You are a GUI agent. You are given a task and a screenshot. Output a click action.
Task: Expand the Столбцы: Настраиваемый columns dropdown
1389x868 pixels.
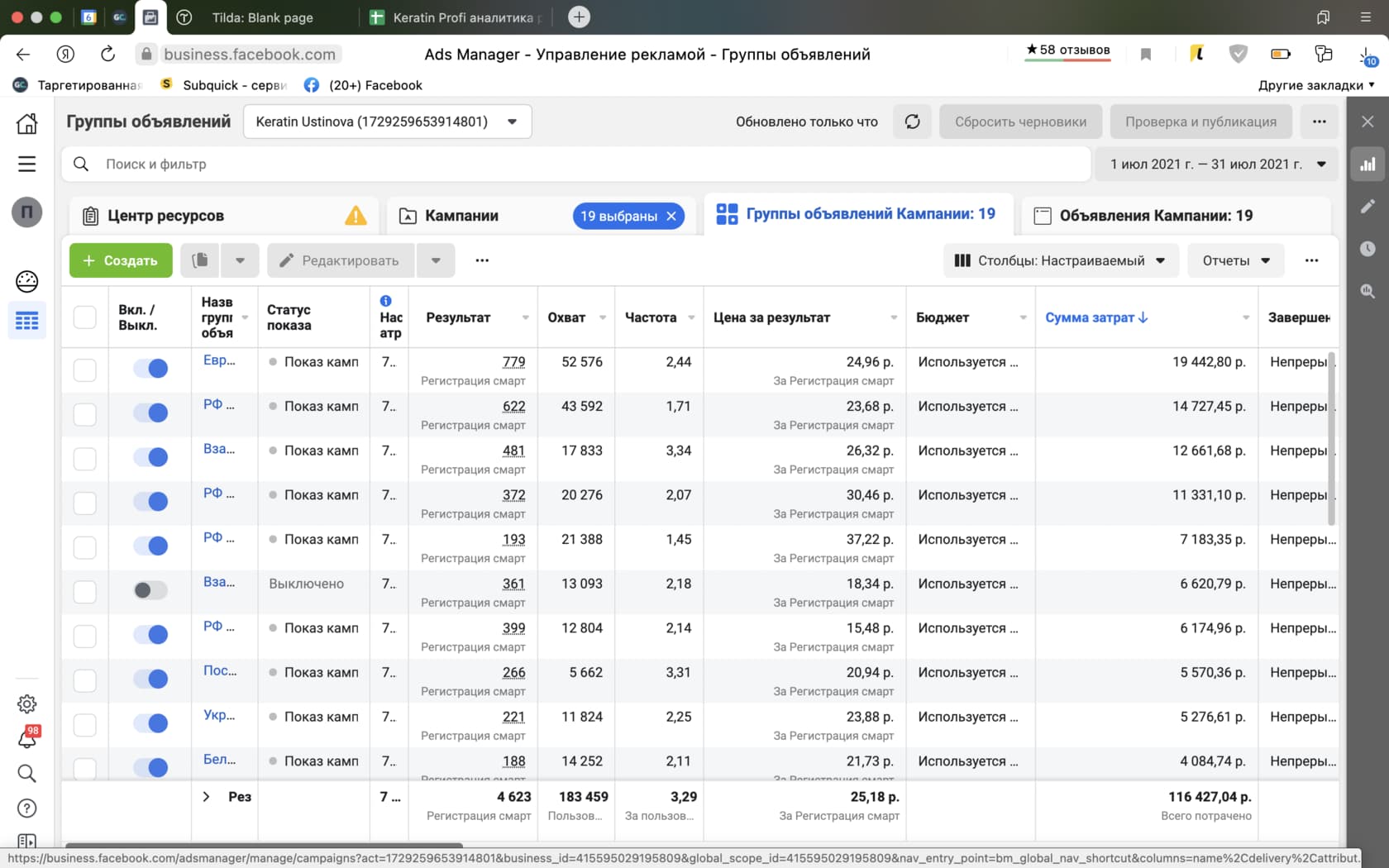tap(1059, 260)
